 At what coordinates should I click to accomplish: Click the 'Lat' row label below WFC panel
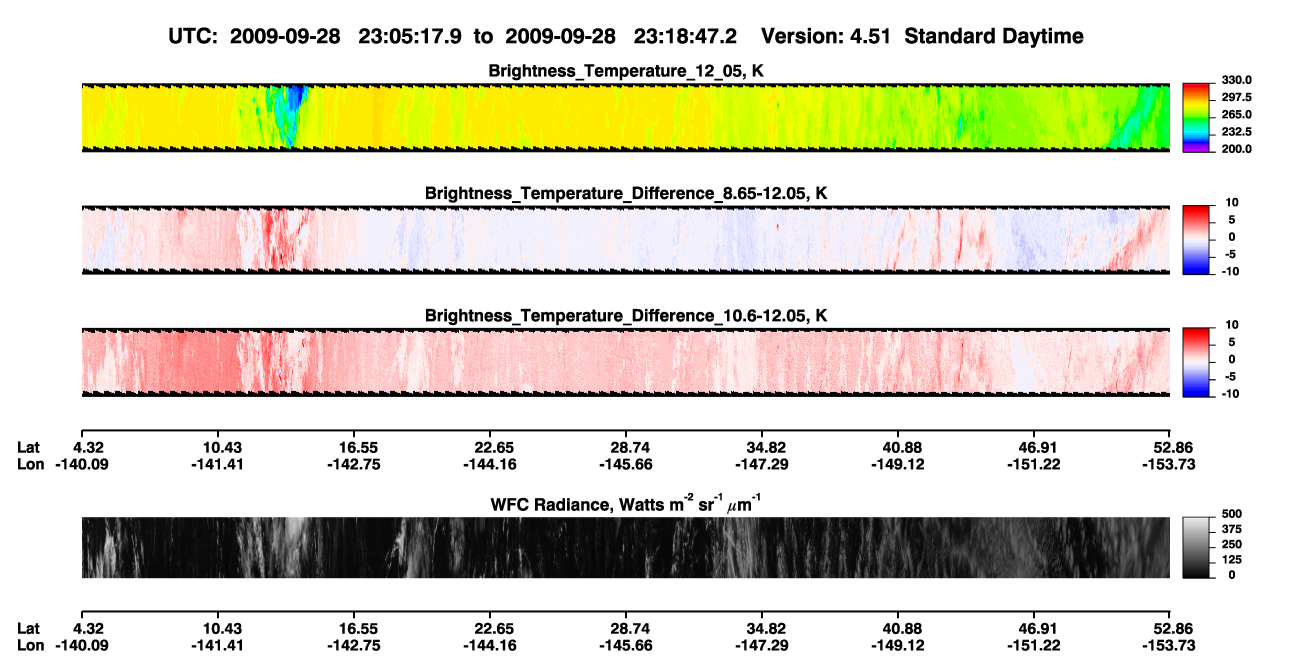tap(29, 628)
